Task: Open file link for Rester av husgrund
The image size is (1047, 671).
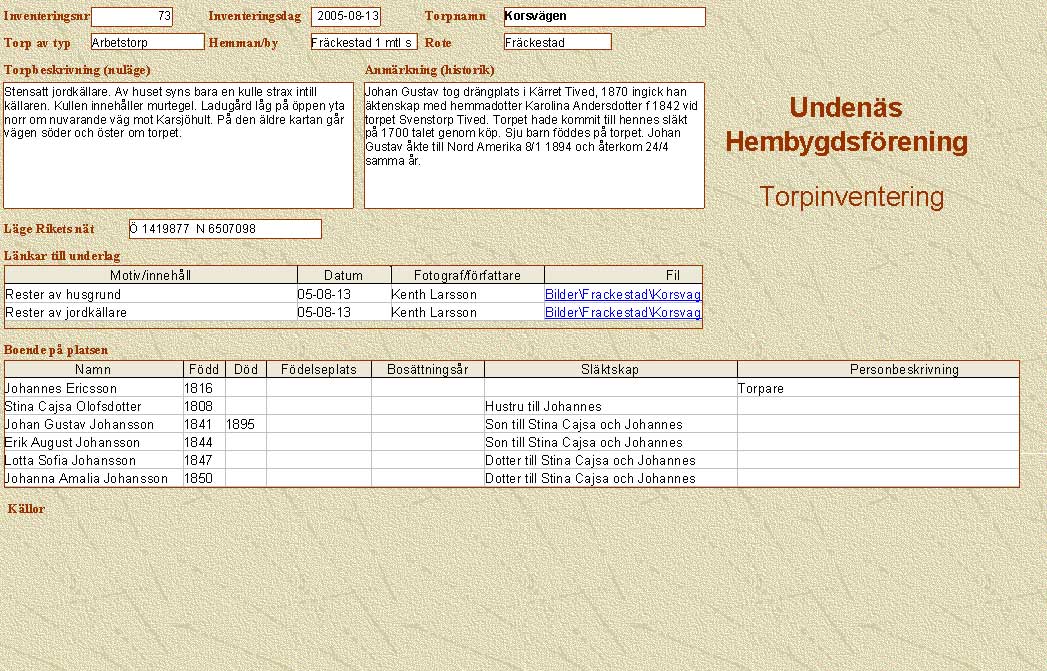Action: [x=622, y=294]
